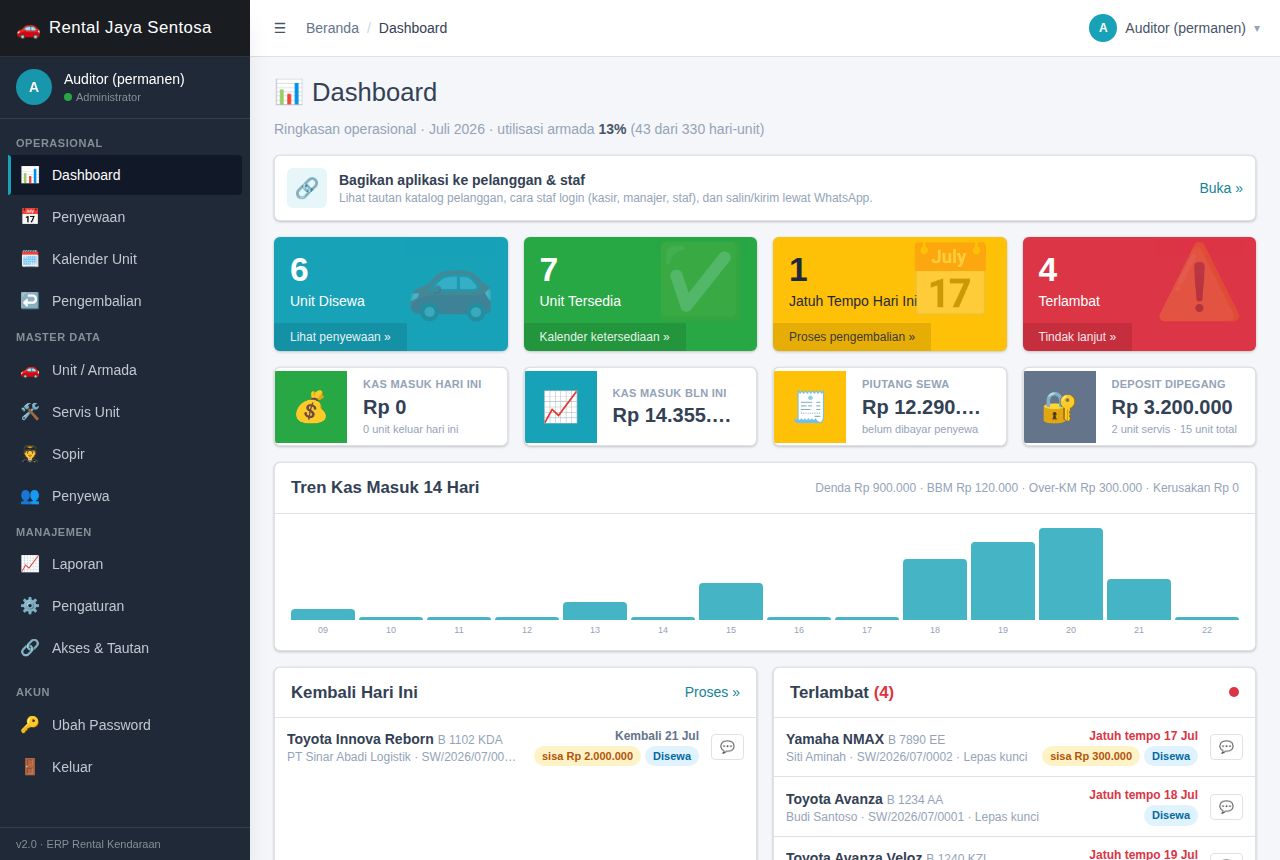Click the Unit / Armada car icon
Screen dimensions: 1280x860
pos(30,370)
